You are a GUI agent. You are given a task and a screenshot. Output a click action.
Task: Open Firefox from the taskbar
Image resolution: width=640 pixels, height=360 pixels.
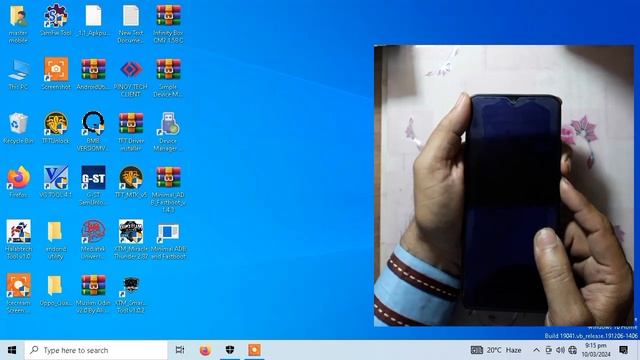click(x=205, y=350)
